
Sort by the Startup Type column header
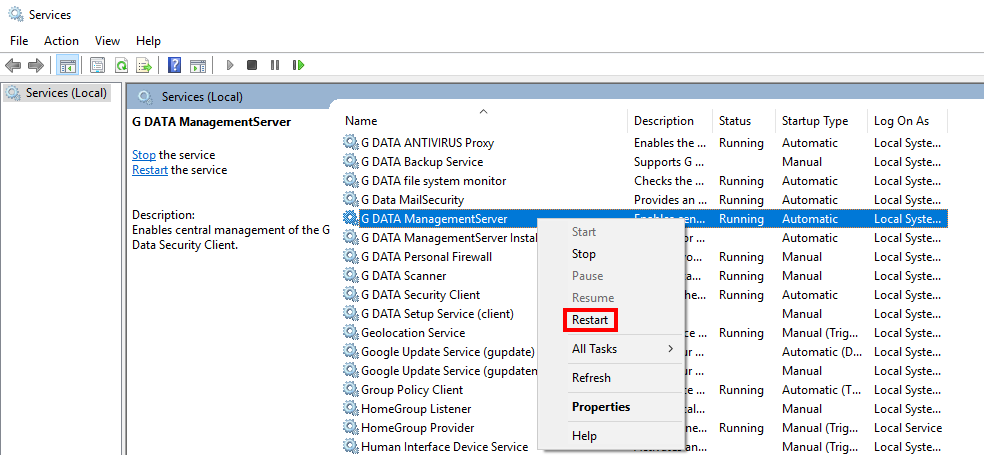(x=821, y=120)
